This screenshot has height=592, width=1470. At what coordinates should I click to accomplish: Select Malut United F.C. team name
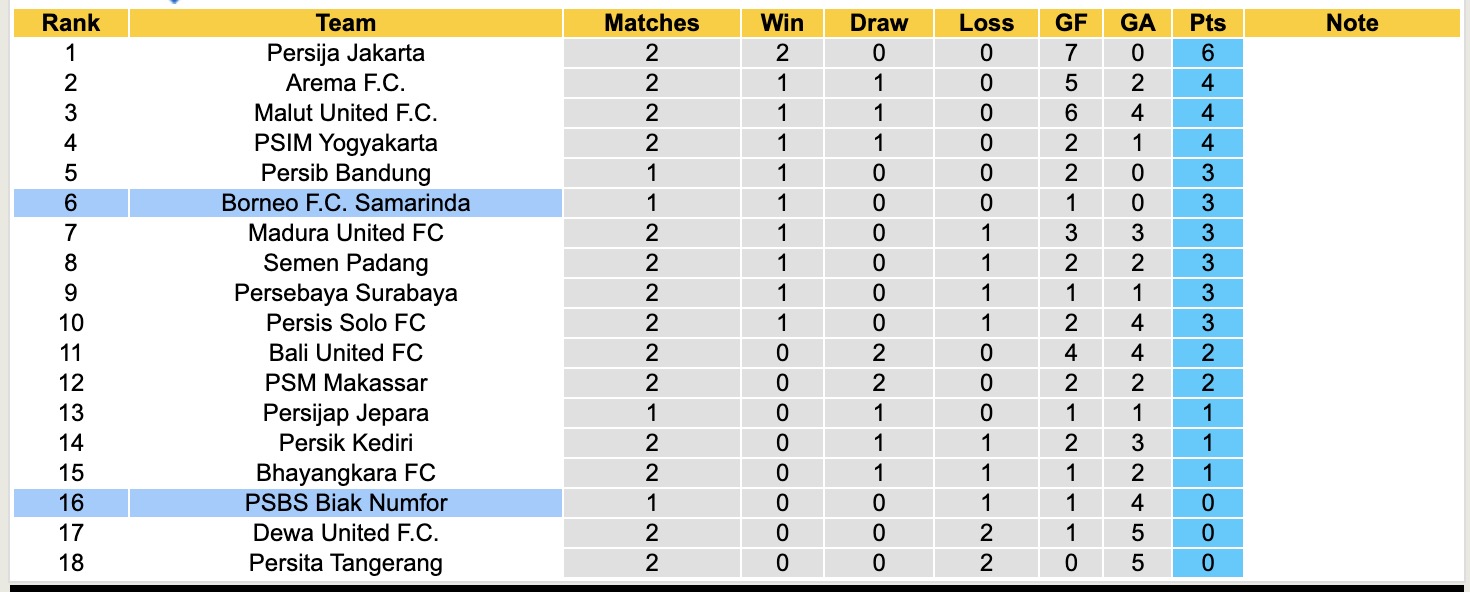tap(345, 113)
